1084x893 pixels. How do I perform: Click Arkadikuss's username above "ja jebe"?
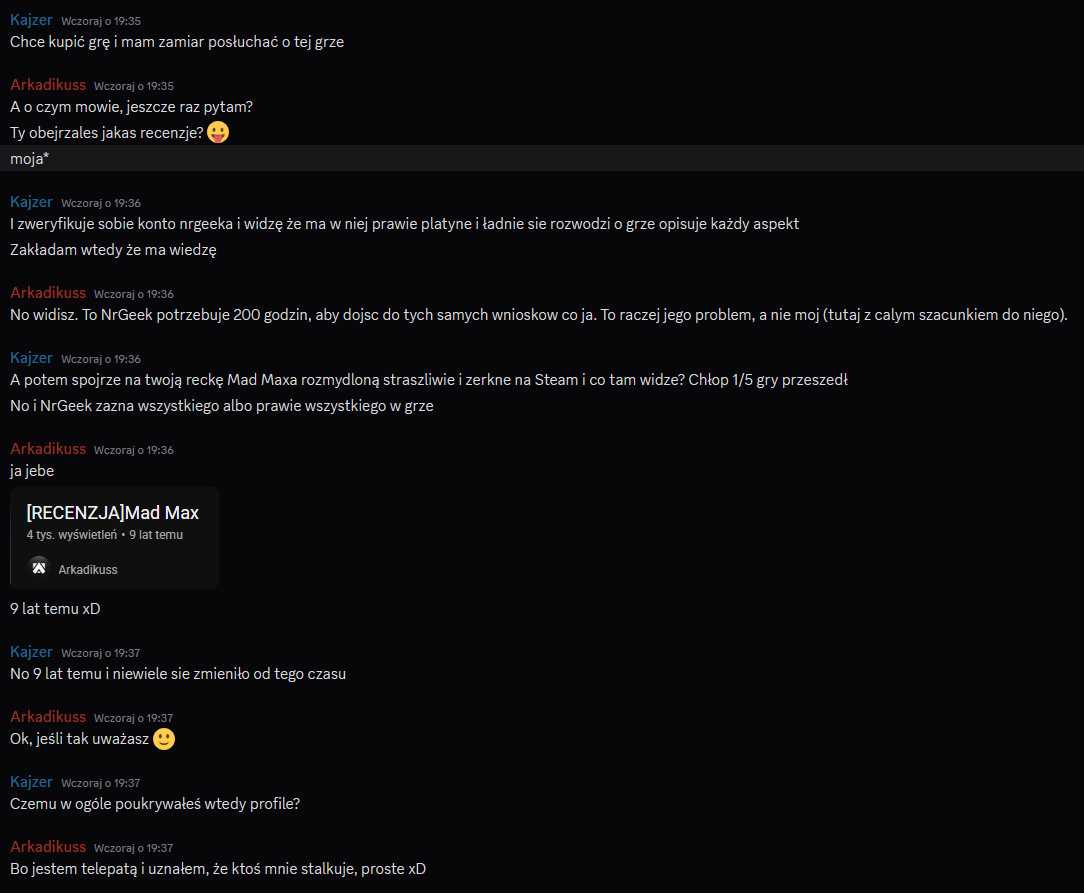[x=48, y=449]
